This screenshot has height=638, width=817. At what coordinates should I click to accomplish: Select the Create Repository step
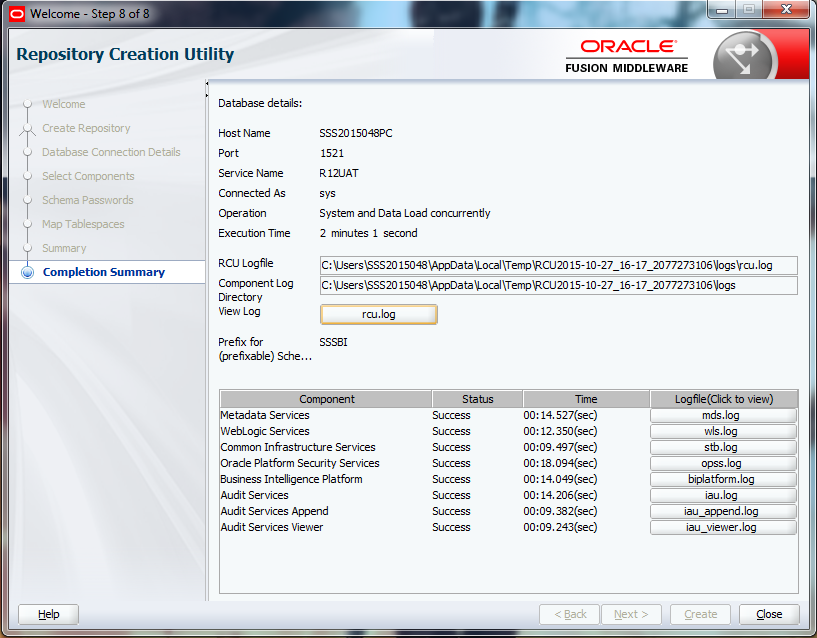86,128
